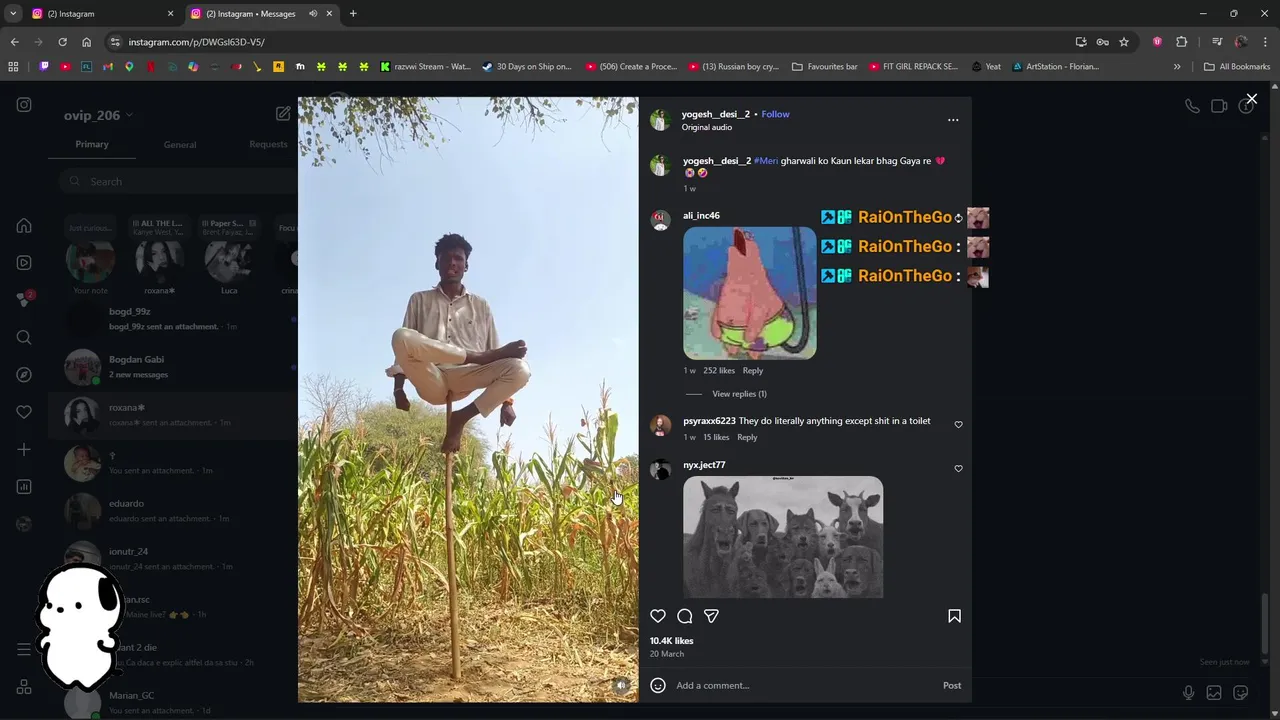This screenshot has height=720, width=1280.
Task: Click the browser address bar
Action: [x=590, y=42]
